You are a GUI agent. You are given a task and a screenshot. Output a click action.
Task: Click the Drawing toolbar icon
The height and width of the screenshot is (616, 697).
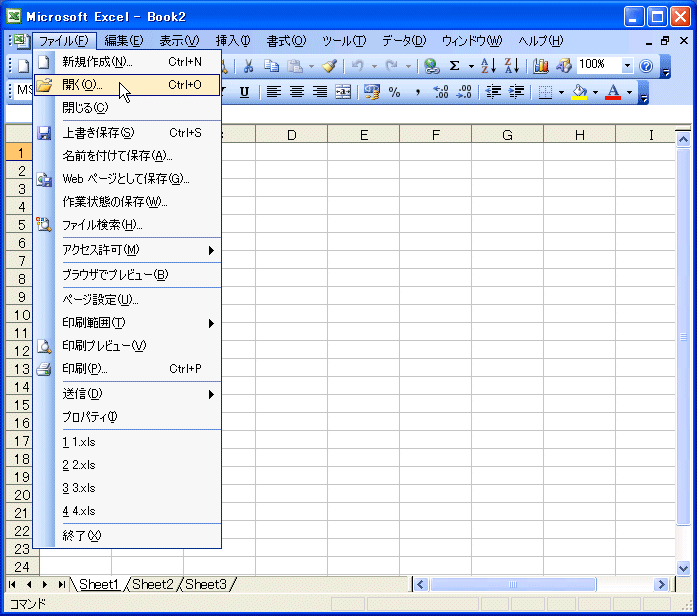tap(564, 66)
